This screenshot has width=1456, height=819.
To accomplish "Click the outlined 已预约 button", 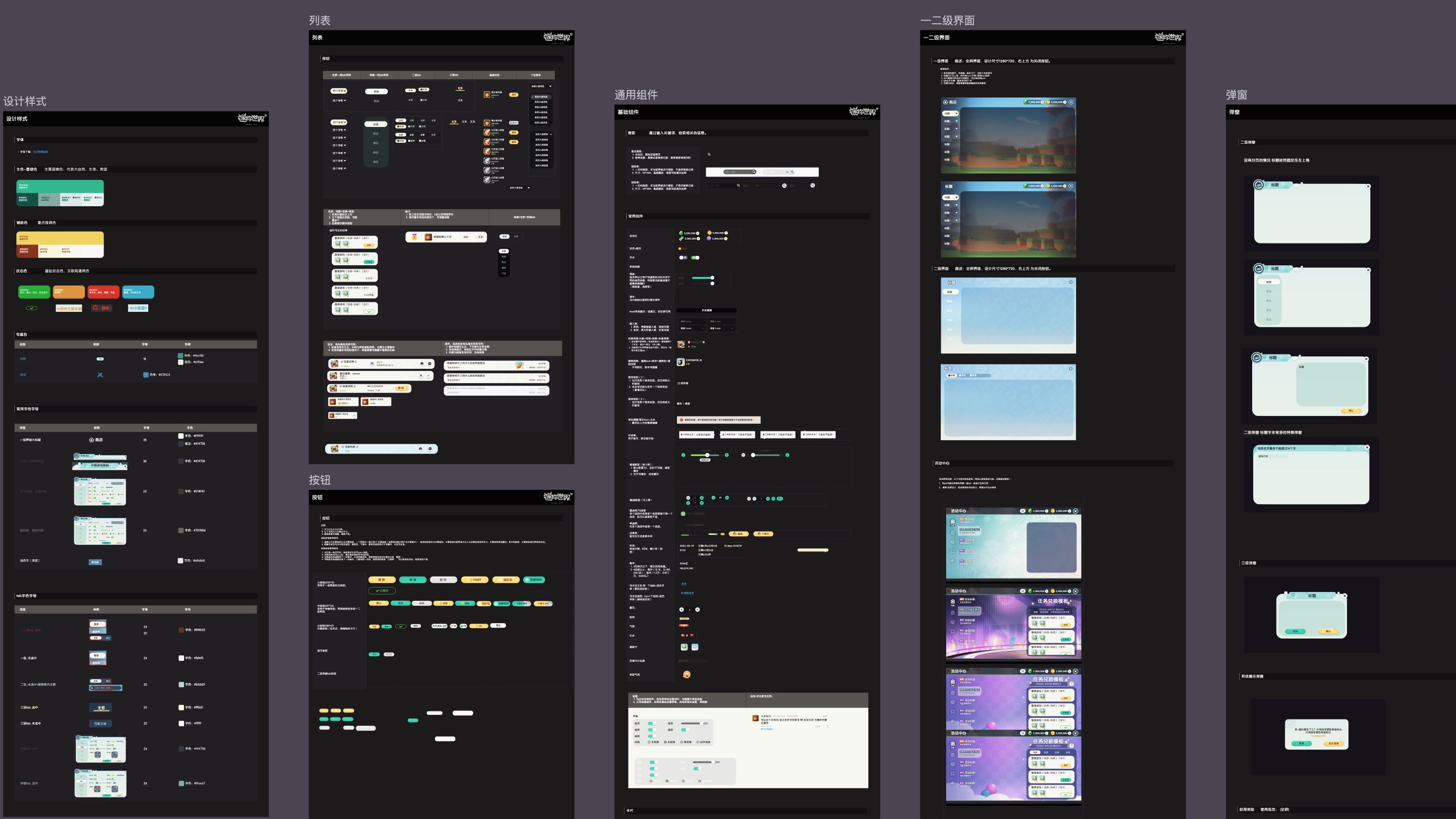I will click(381, 590).
